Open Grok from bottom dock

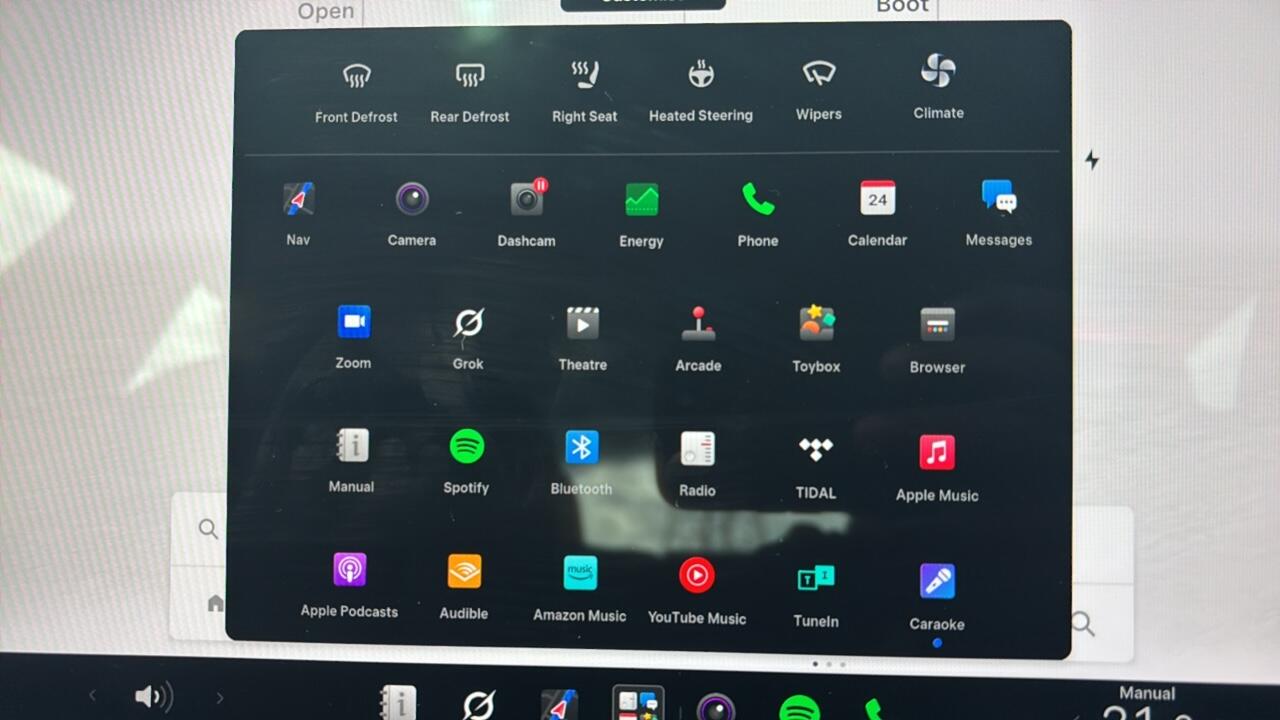[x=478, y=705]
